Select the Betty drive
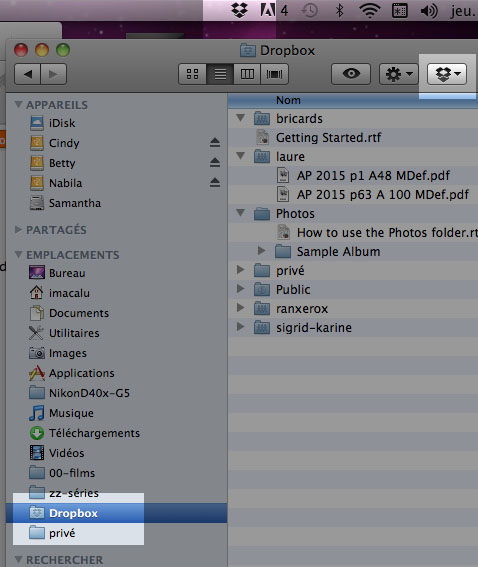 [x=62, y=163]
